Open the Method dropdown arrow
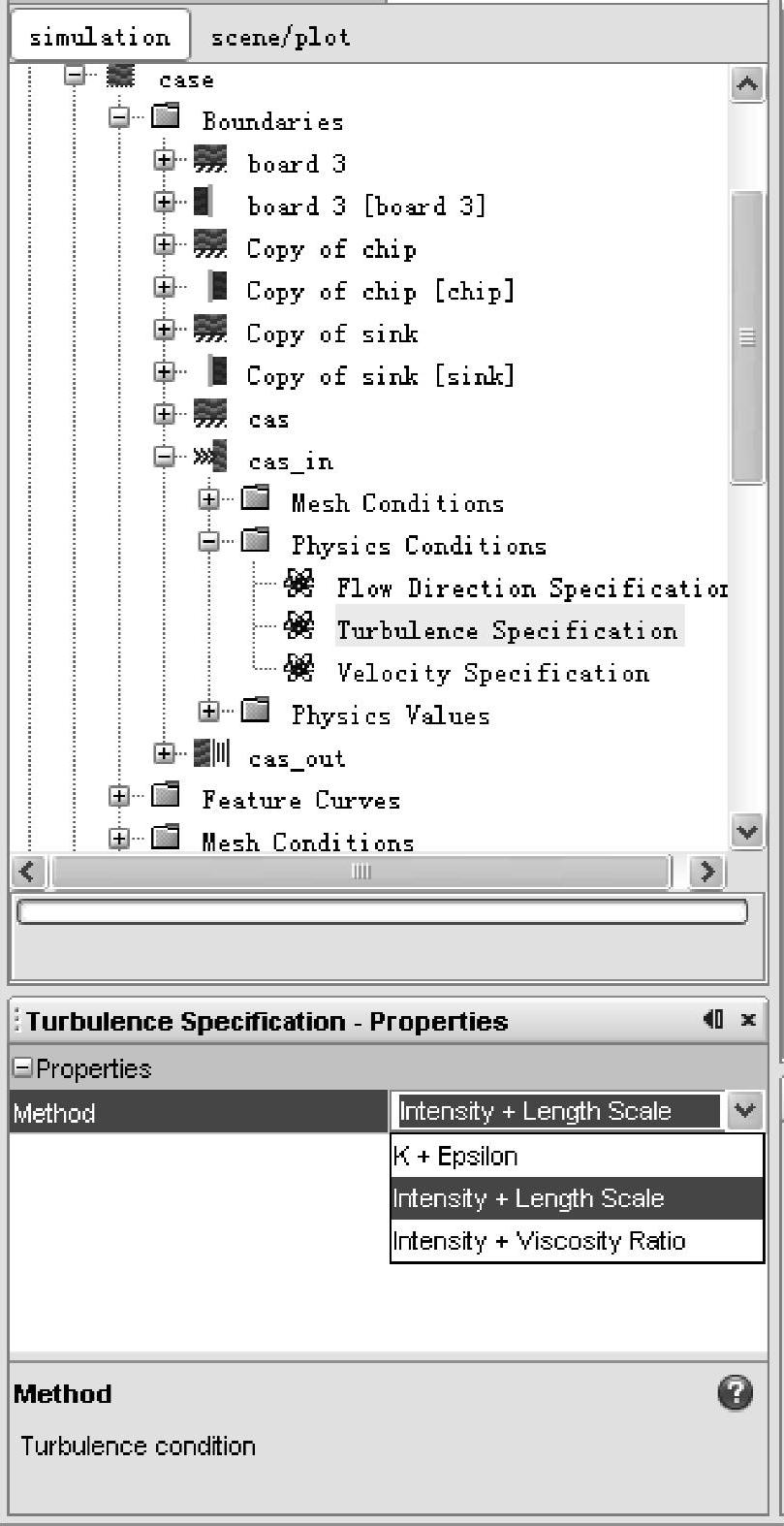This screenshot has height=1526, width=784. pyautogui.click(x=744, y=1111)
